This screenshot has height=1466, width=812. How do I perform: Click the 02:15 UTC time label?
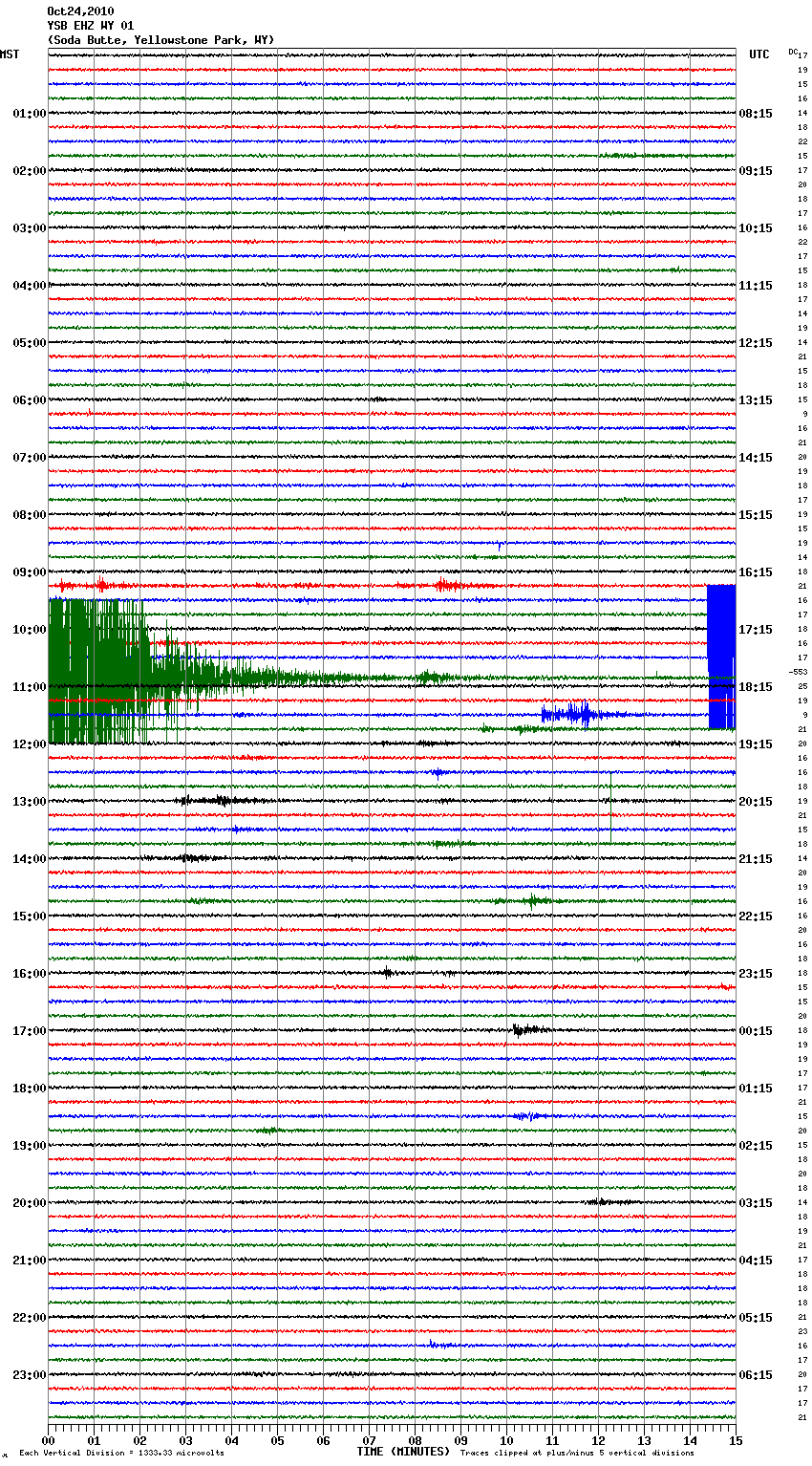(x=756, y=1146)
